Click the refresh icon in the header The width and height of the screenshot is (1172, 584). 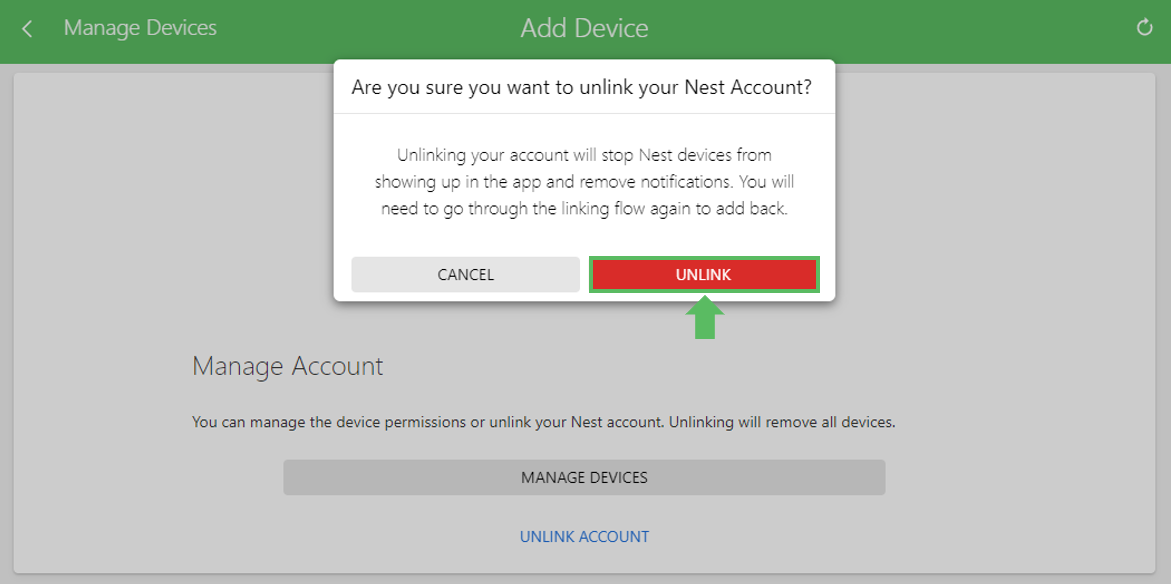point(1144,28)
